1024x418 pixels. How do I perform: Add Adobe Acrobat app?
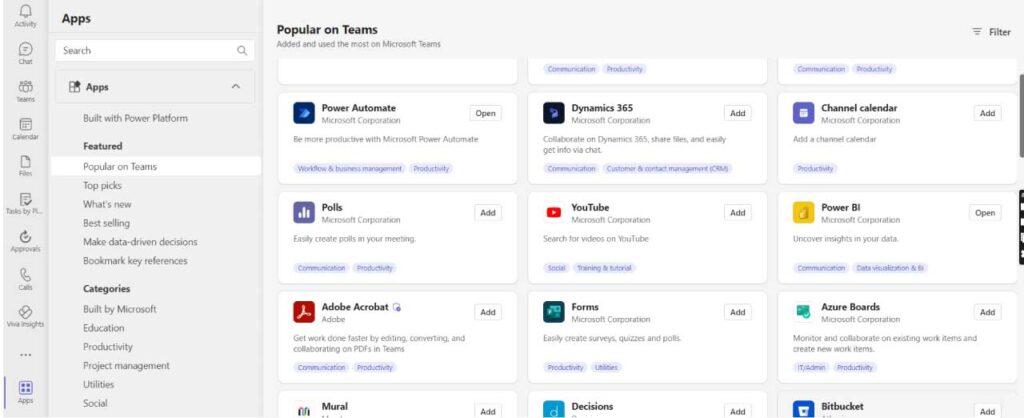488,312
